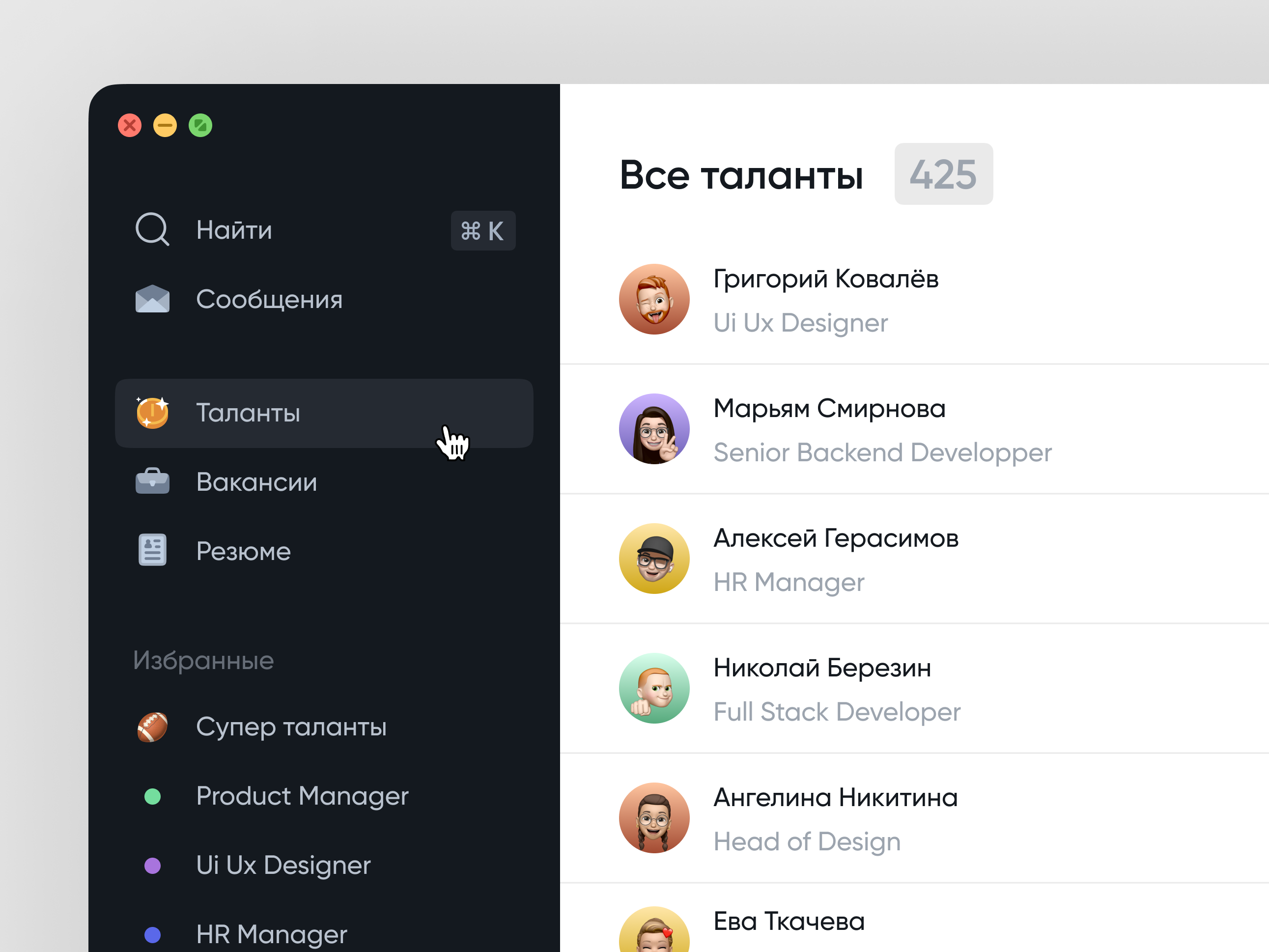Select the blue dot beside HR Manager
This screenshot has width=1269, height=952.
coord(153,934)
